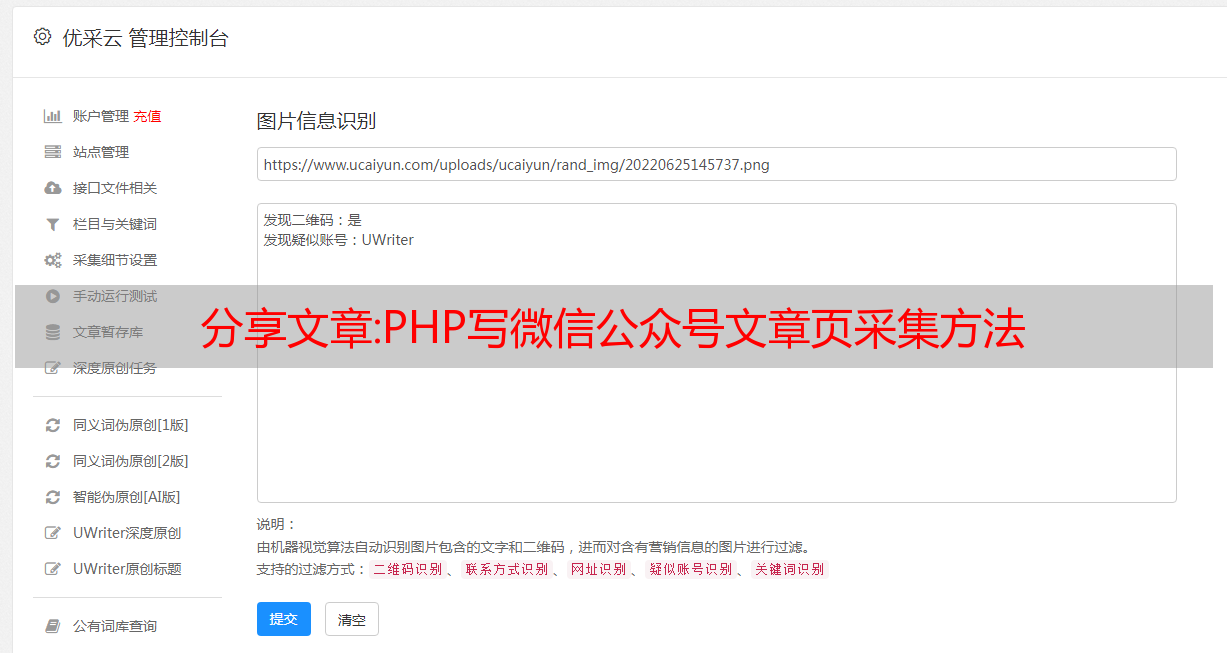Click the gears icon for 采集细节设置
This screenshot has height=653, width=1227.
pyautogui.click(x=53, y=260)
